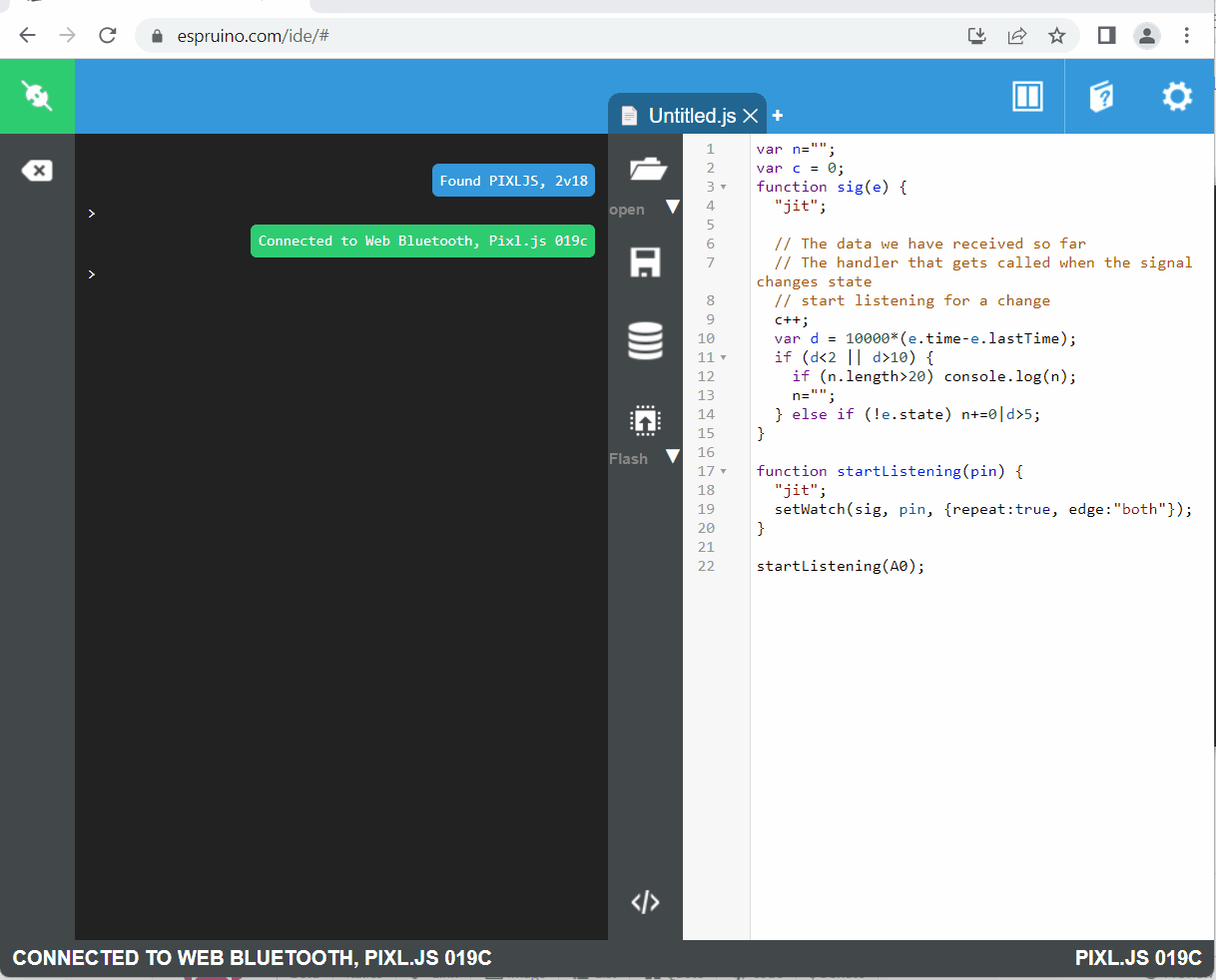This screenshot has width=1216, height=980.
Task: Open the Settings gear
Action: pyautogui.click(x=1177, y=96)
